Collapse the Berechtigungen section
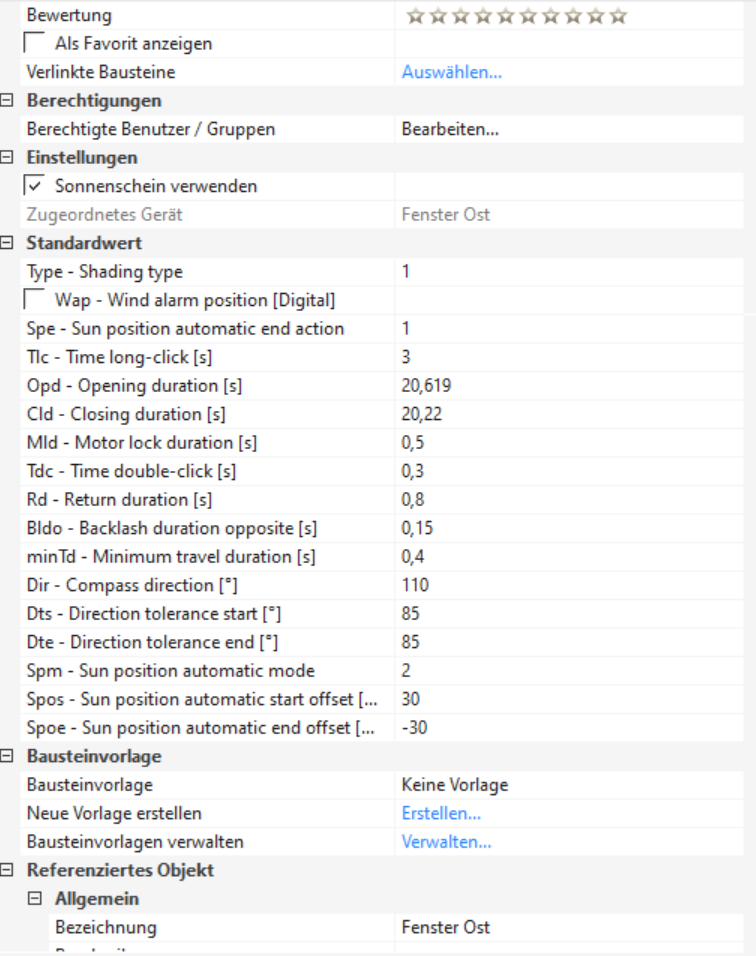The height and width of the screenshot is (956, 756). [10, 101]
